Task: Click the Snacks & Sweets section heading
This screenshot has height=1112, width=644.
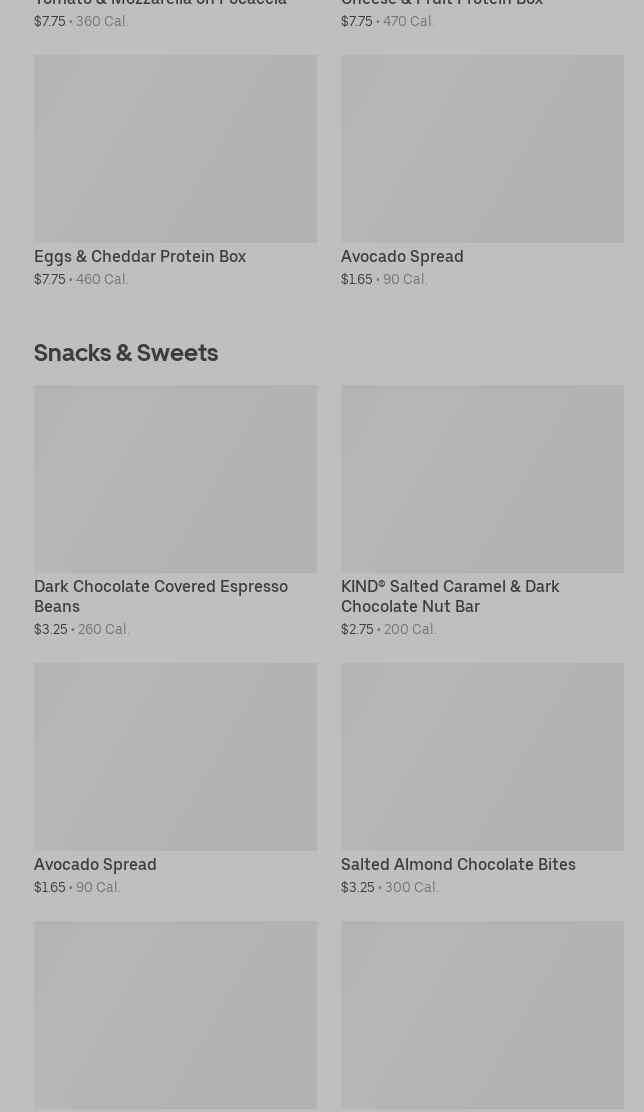Action: [126, 352]
